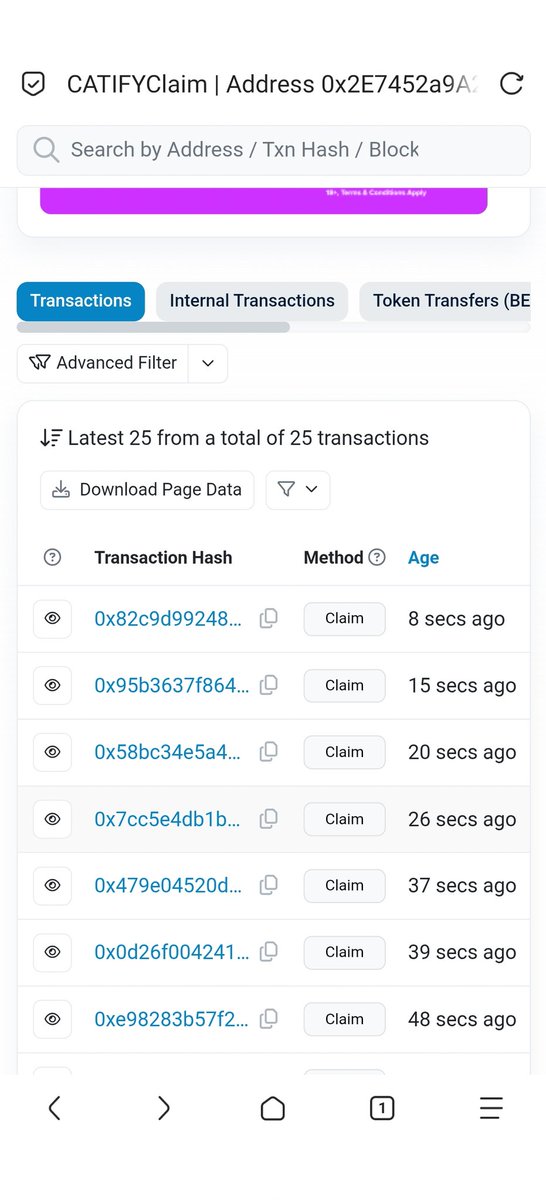This screenshot has height=1200, width=546.
Task: Click help icon beside Method column
Action: tap(377, 558)
